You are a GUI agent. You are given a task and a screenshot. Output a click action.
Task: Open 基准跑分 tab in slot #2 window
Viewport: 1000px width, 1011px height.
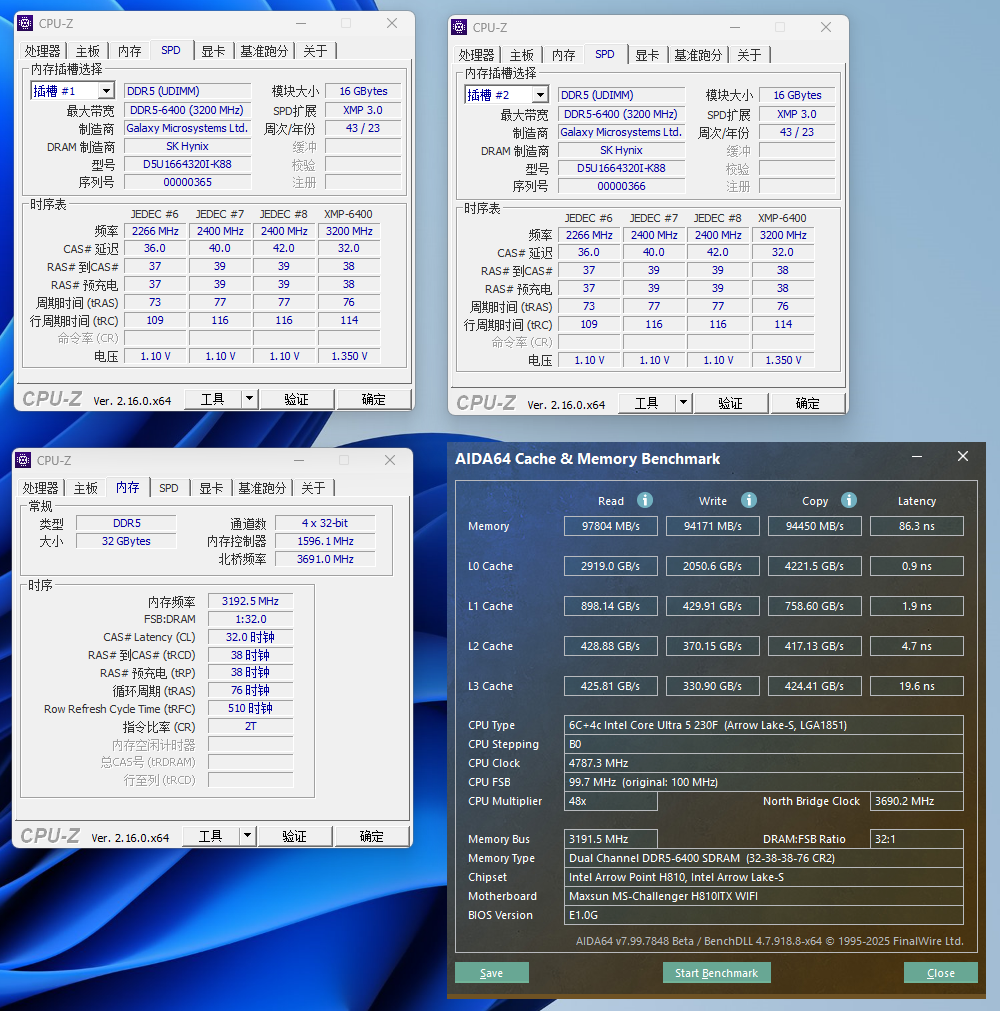coord(698,55)
